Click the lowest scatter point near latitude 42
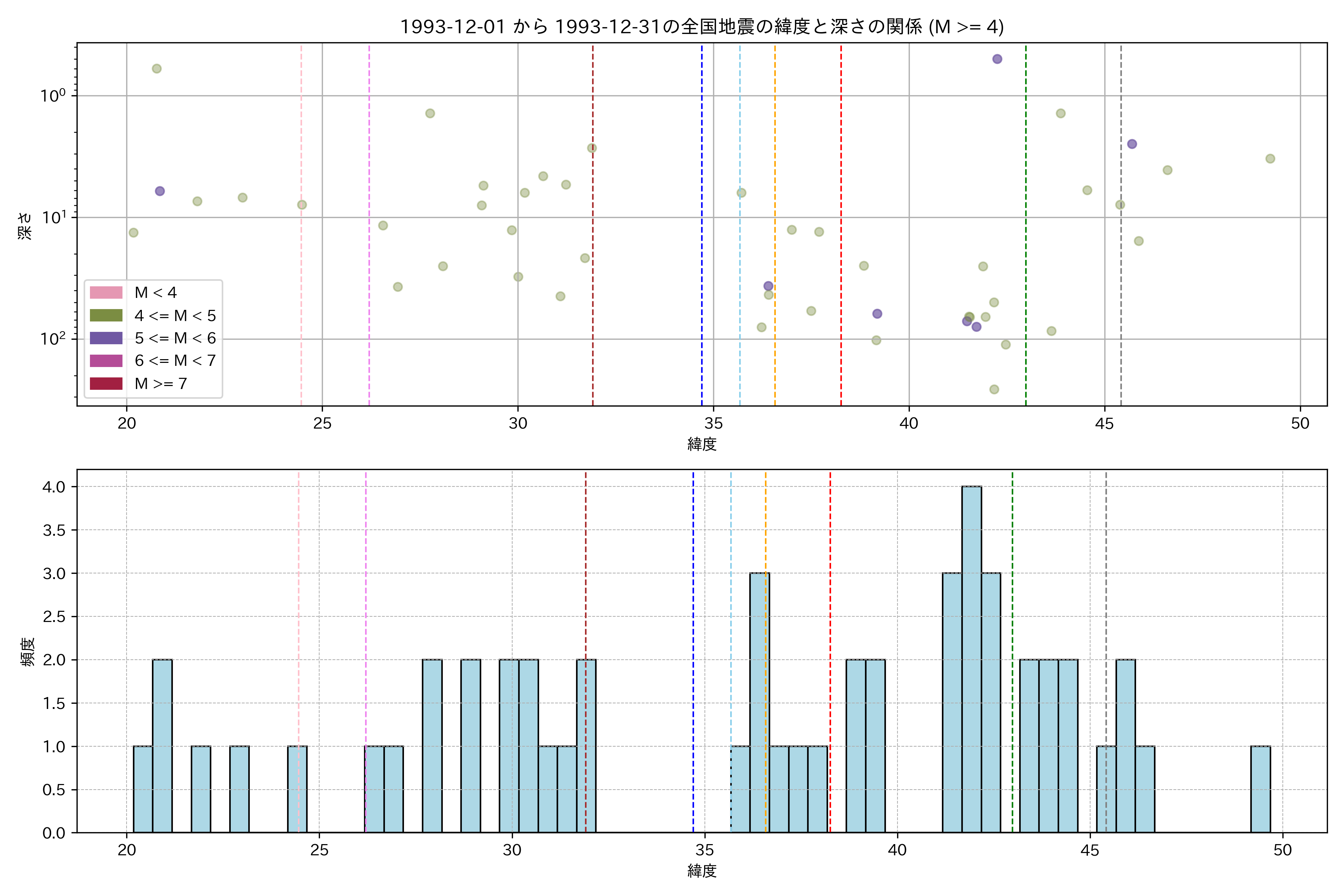The width and height of the screenshot is (1344, 896). (x=994, y=389)
